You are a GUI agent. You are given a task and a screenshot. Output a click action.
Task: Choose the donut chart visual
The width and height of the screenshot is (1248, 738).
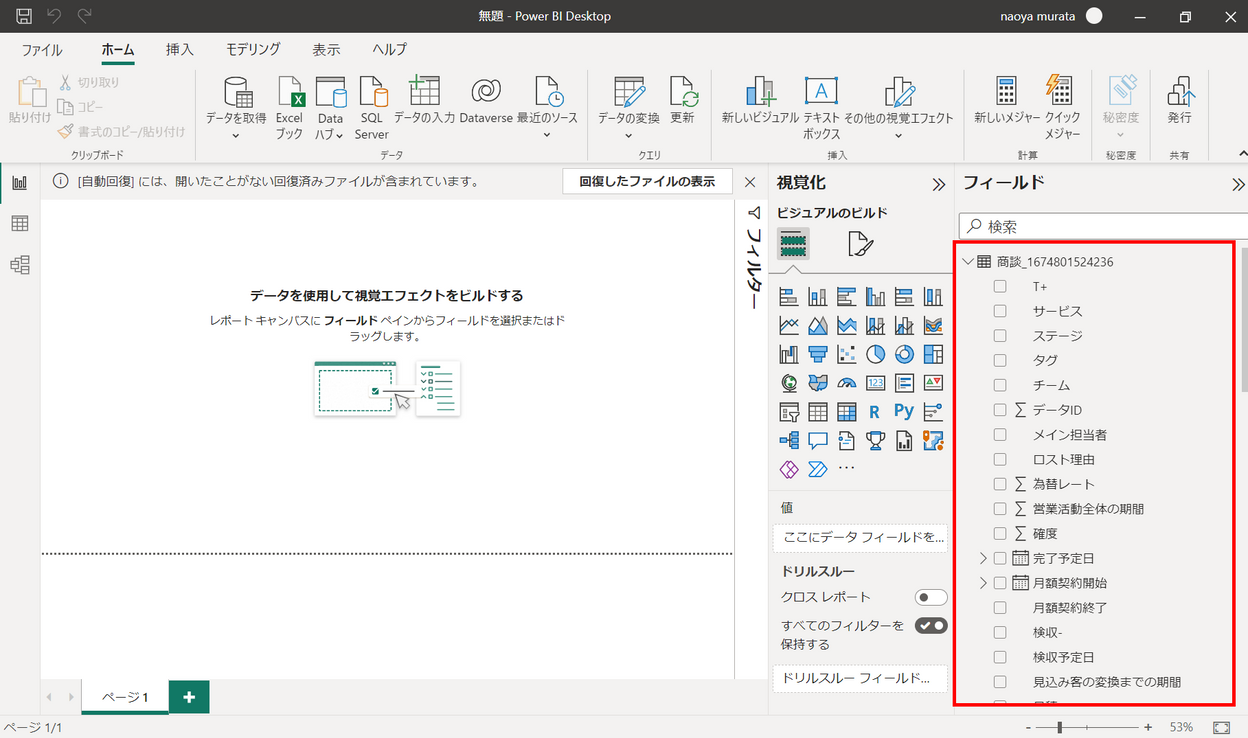(x=904, y=354)
